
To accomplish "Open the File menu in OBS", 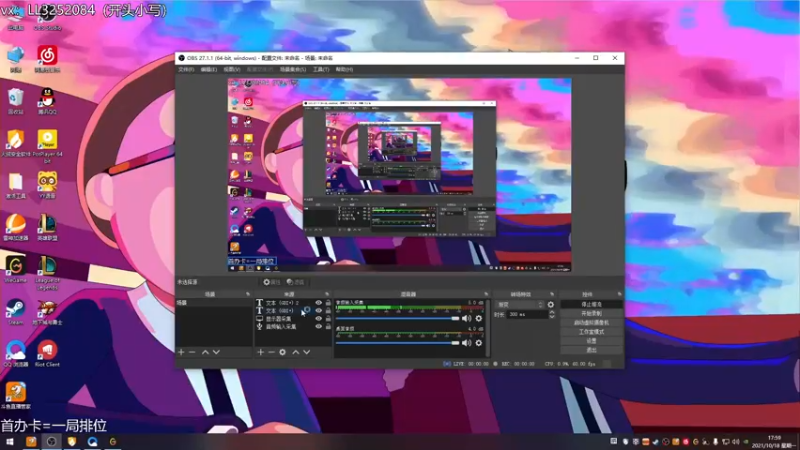I will [186, 69].
